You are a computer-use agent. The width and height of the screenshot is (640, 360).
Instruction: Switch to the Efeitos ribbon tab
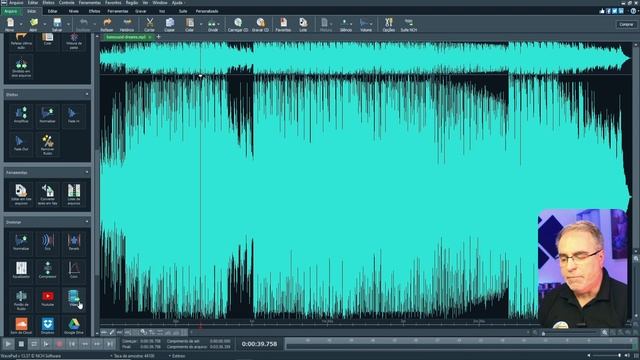[x=94, y=11]
